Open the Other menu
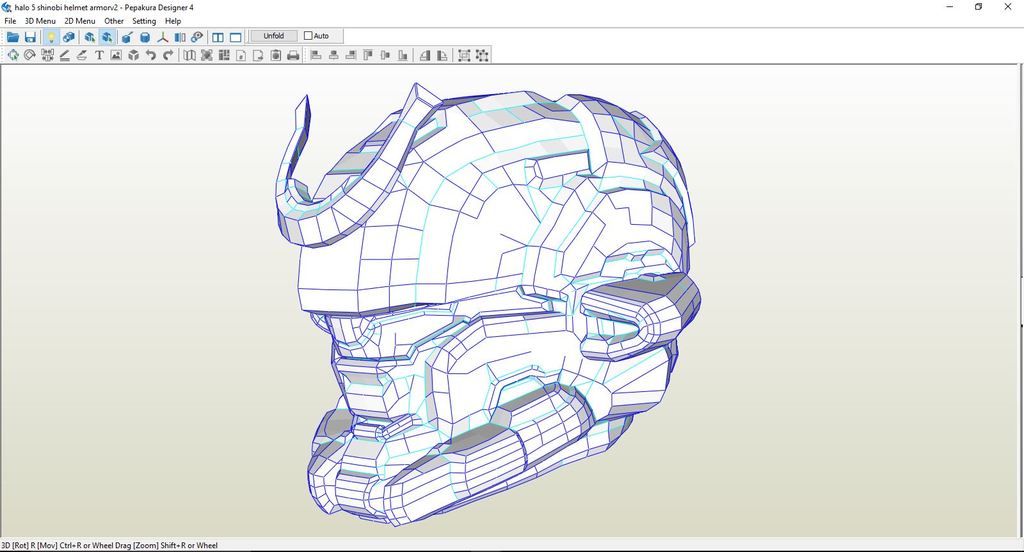Viewport: 1024px width, 552px height. tap(114, 21)
